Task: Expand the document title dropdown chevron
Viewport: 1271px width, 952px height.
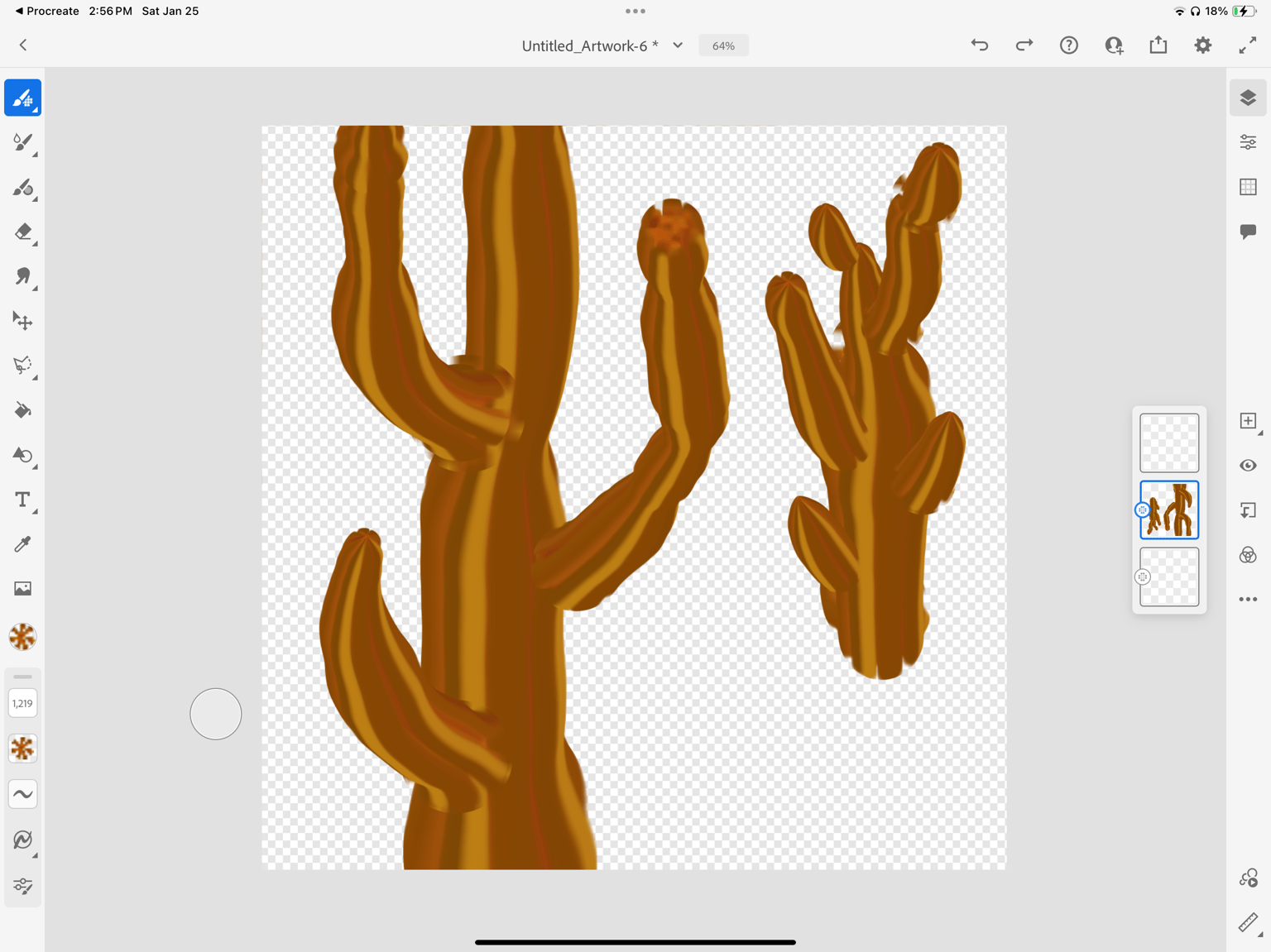Action: pyautogui.click(x=678, y=45)
